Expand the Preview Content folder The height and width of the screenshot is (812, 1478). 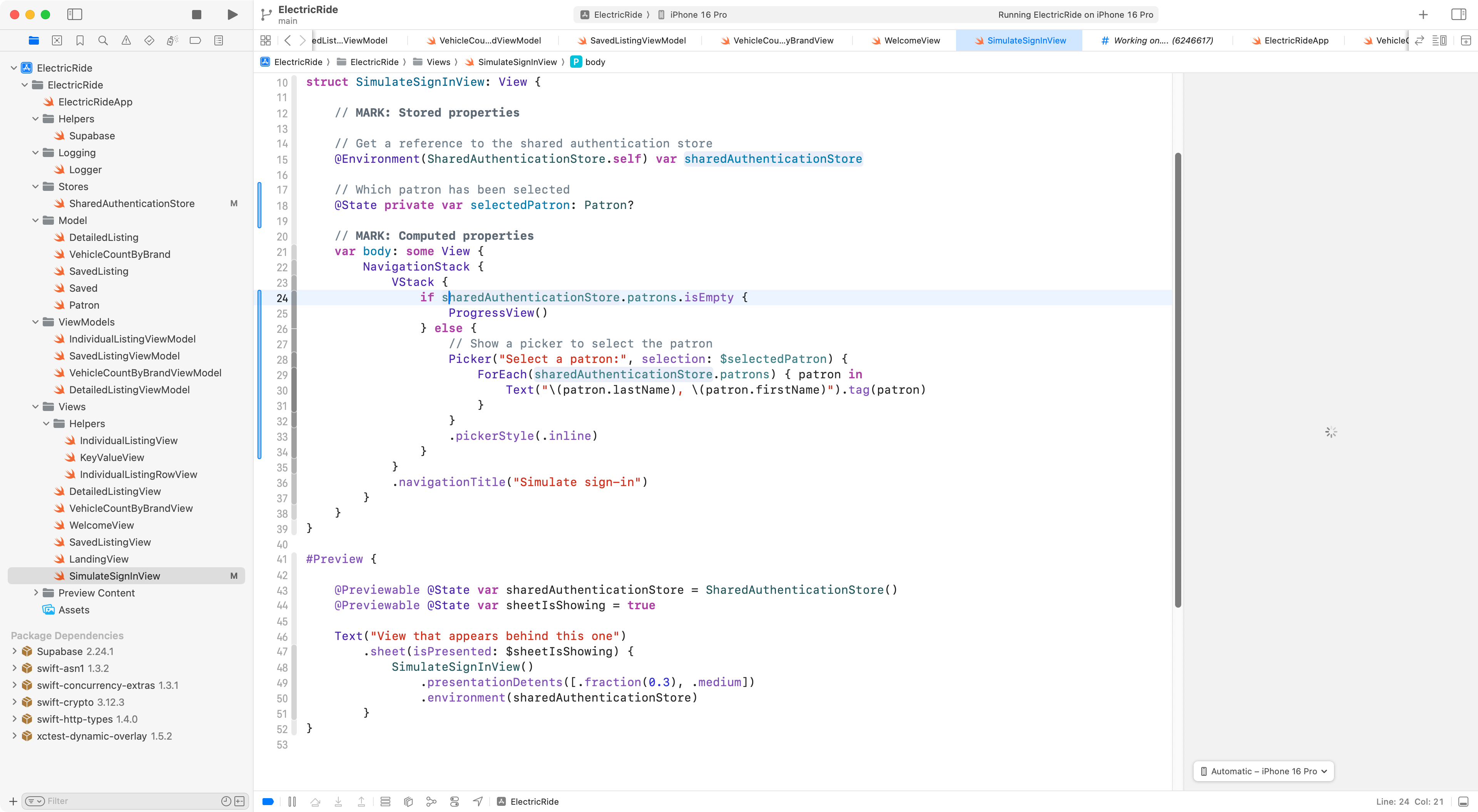click(x=35, y=593)
